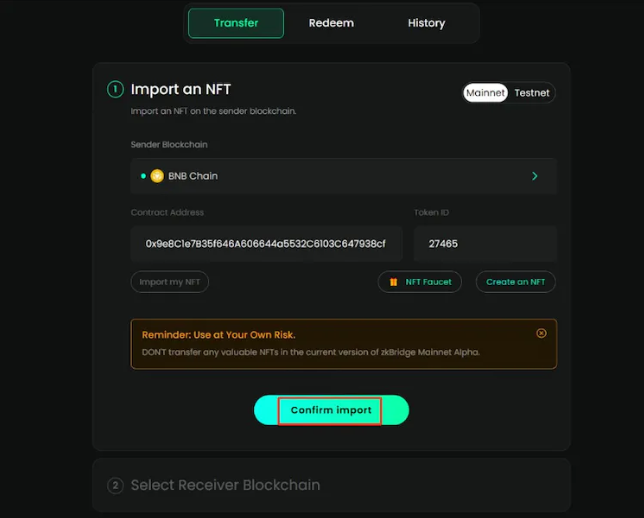Click the step 2 circle icon
This screenshot has height=518, width=644.
coord(115,485)
